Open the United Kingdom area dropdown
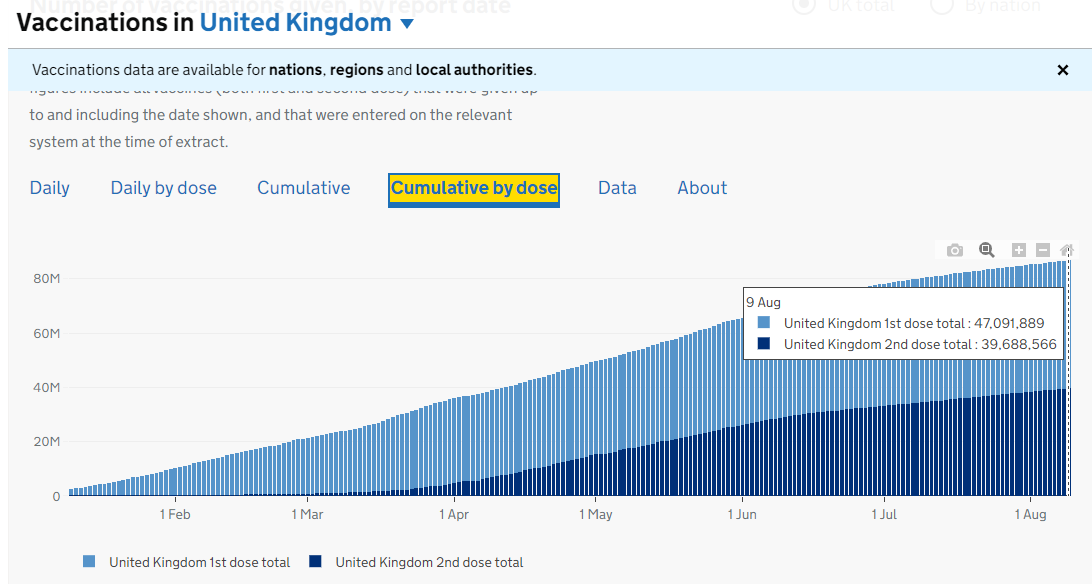The image size is (1092, 584). 295,23
